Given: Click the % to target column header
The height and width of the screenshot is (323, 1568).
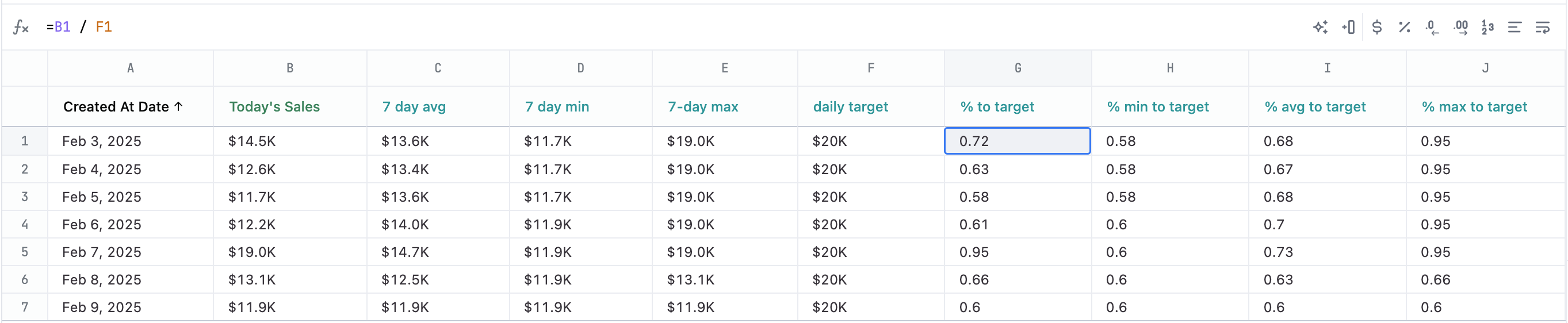Looking at the screenshot, I should [x=997, y=107].
